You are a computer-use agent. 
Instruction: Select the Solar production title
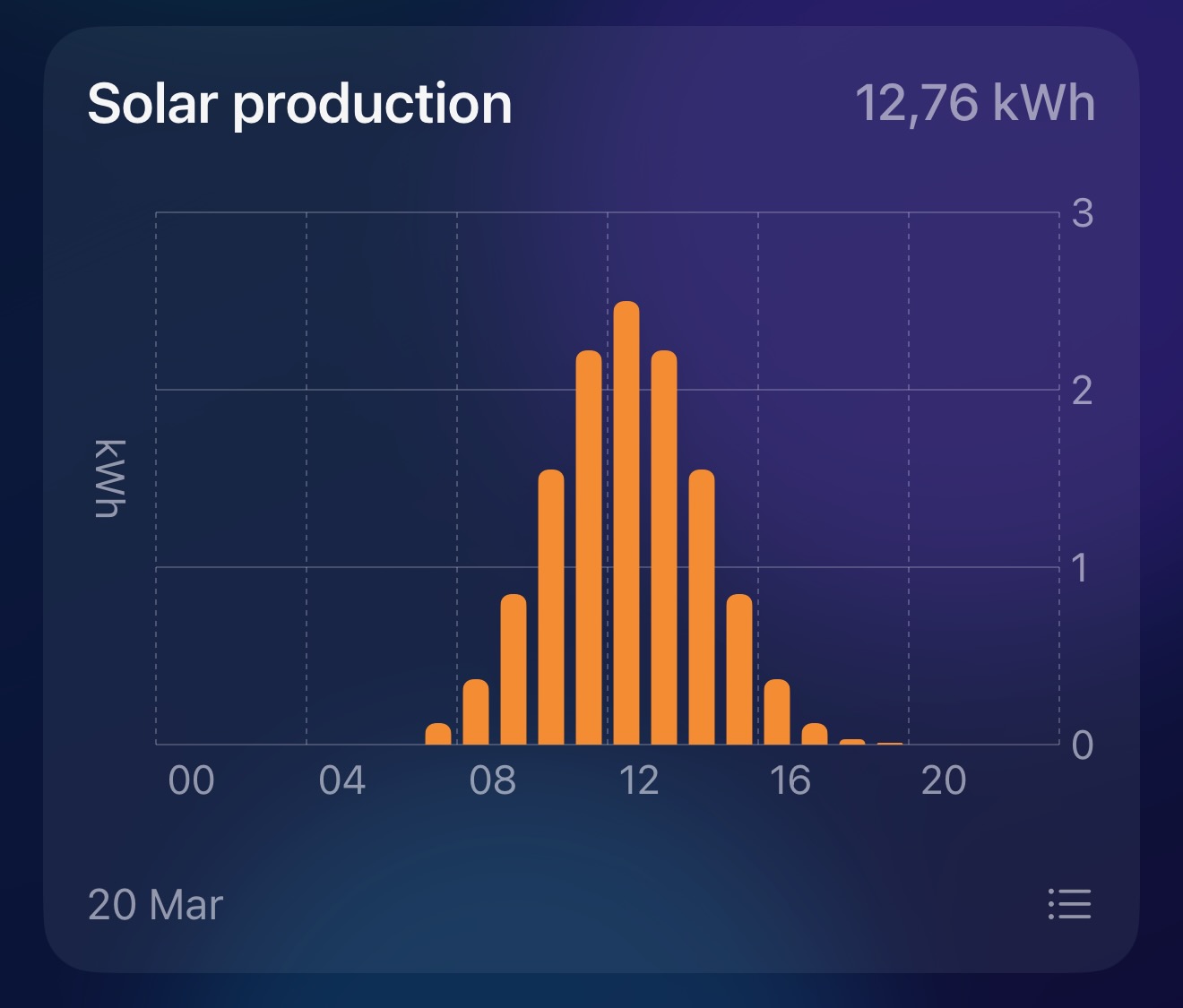(300, 103)
